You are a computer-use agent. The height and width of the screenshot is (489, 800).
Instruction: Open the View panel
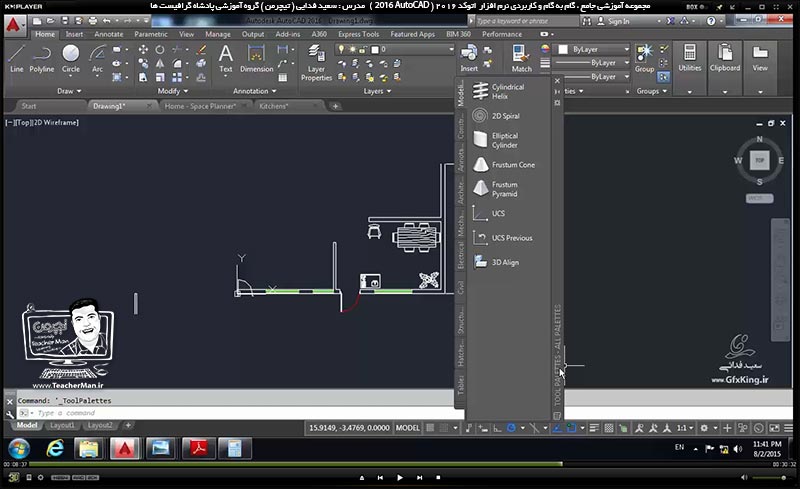point(760,57)
